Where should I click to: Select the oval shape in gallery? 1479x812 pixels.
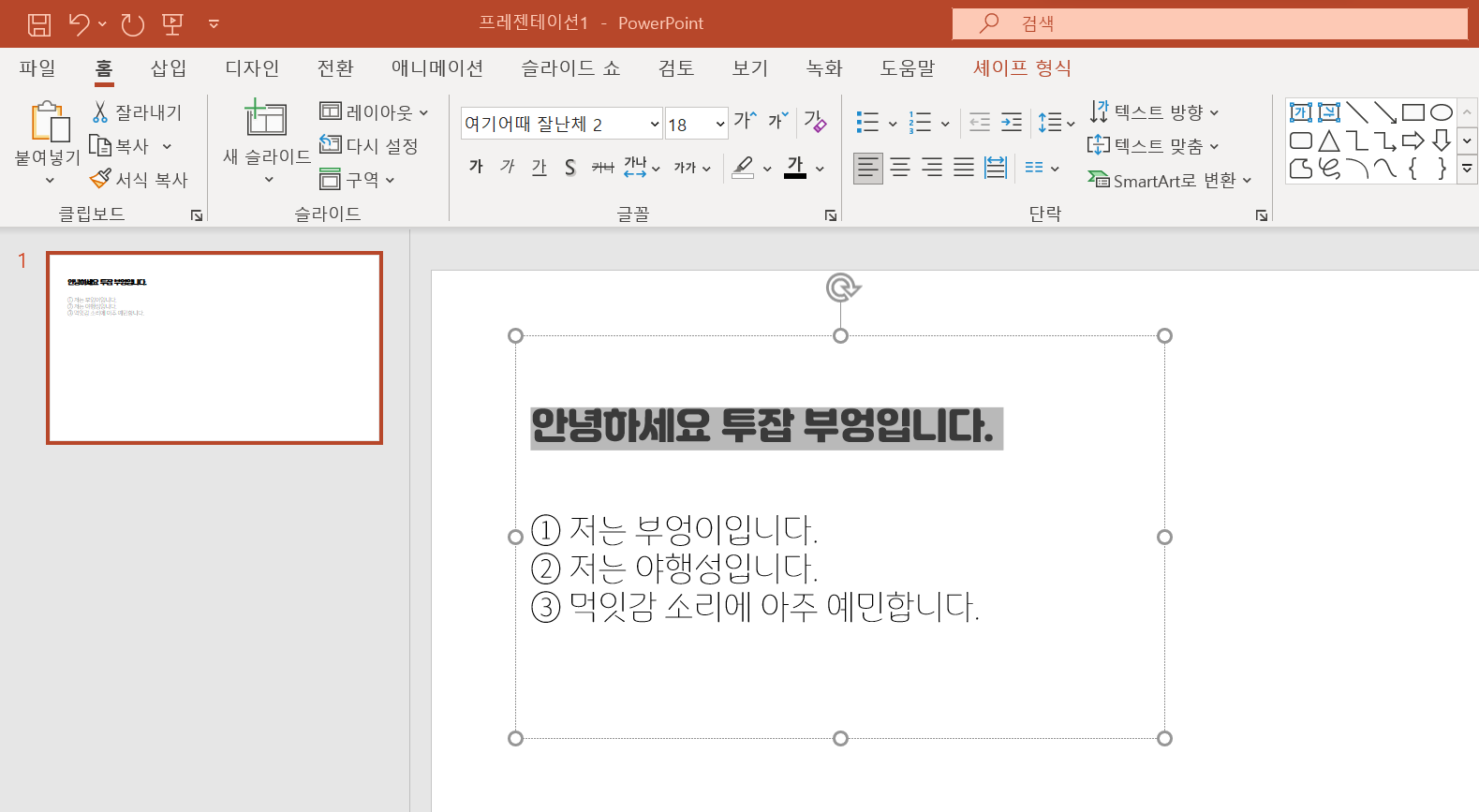[1442, 113]
